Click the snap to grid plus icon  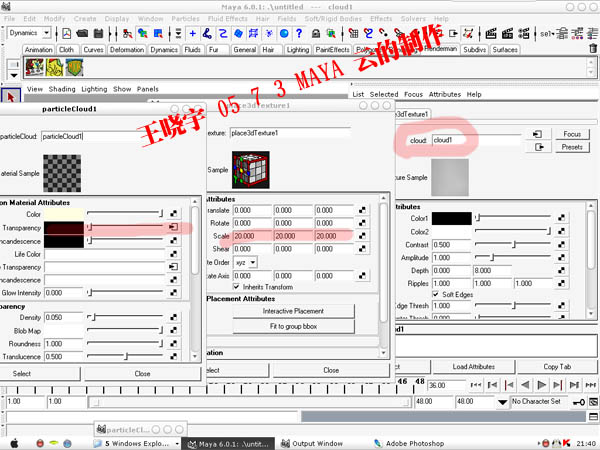point(192,34)
